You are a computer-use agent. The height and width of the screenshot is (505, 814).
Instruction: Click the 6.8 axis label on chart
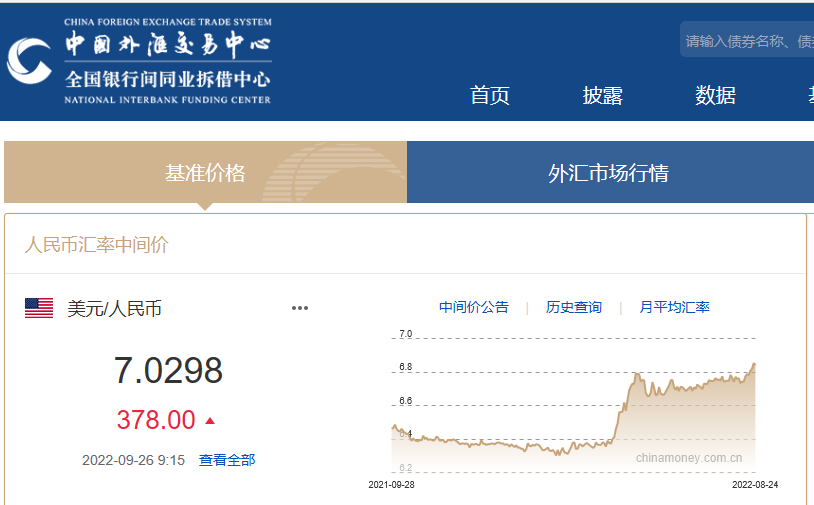pyautogui.click(x=405, y=367)
